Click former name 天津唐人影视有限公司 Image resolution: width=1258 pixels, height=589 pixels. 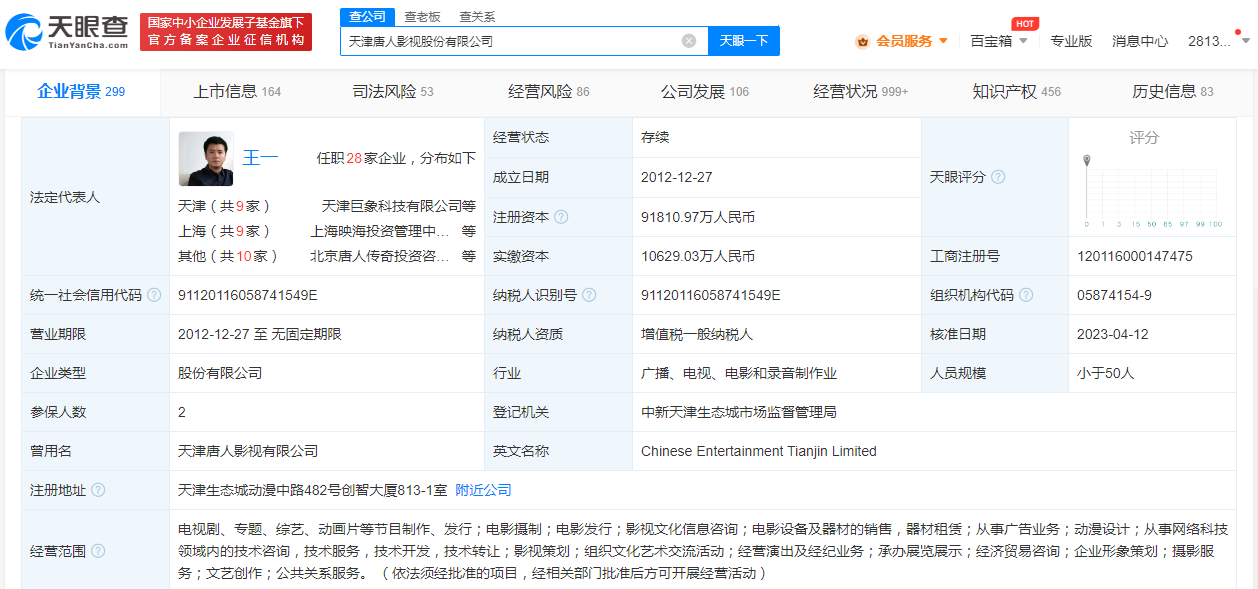click(x=248, y=451)
